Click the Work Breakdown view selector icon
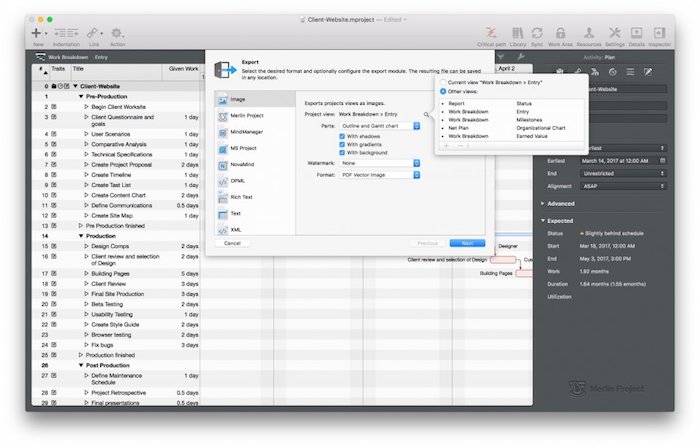Image resolution: width=700 pixels, height=448 pixels. (40, 57)
